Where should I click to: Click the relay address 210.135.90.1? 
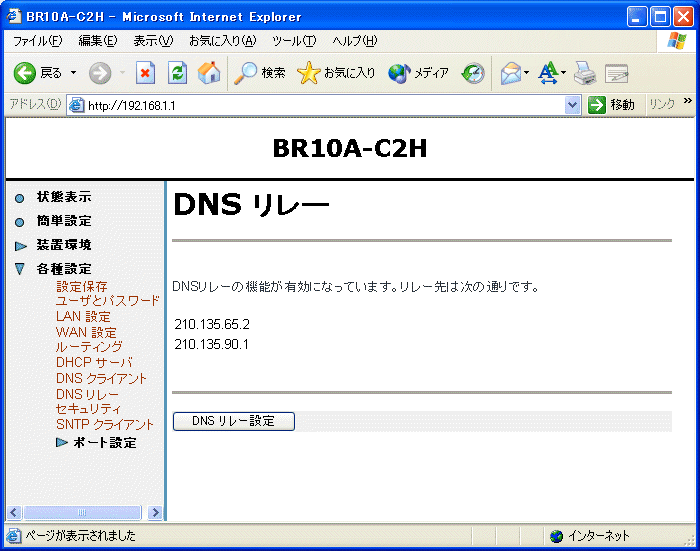pos(212,344)
